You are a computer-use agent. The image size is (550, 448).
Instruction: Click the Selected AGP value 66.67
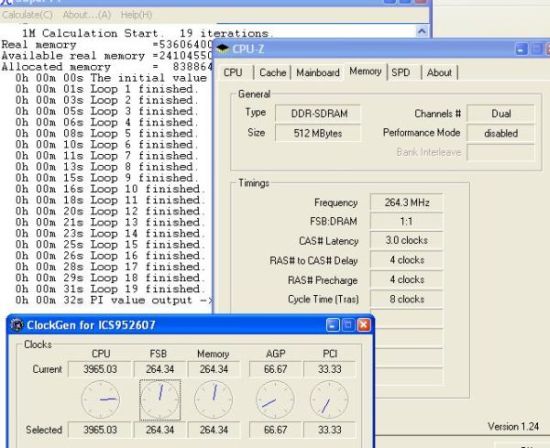tap(275, 430)
